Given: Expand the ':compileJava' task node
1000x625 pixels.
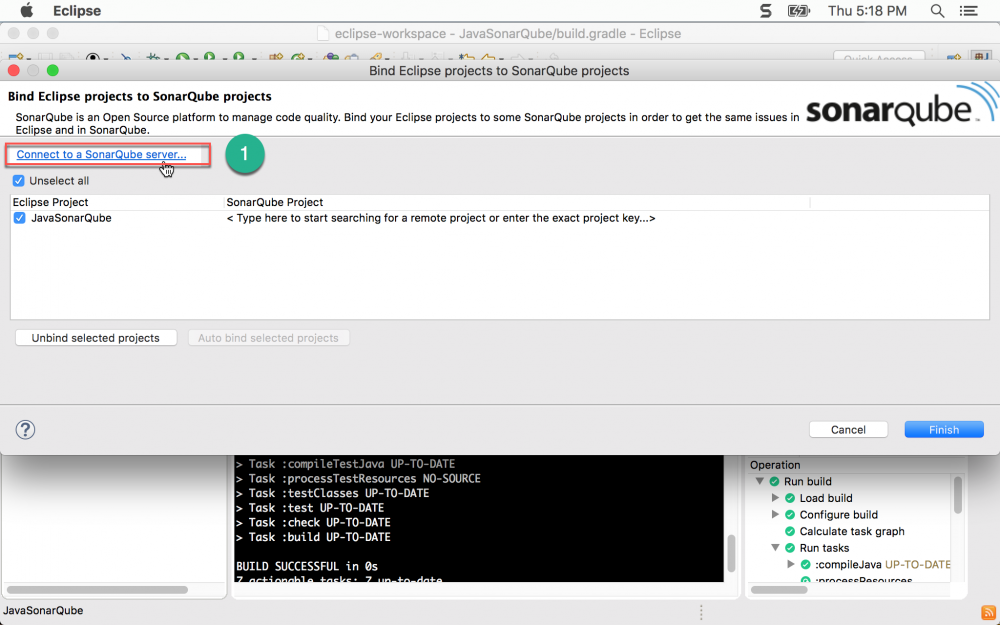Looking at the screenshot, I should (791, 564).
